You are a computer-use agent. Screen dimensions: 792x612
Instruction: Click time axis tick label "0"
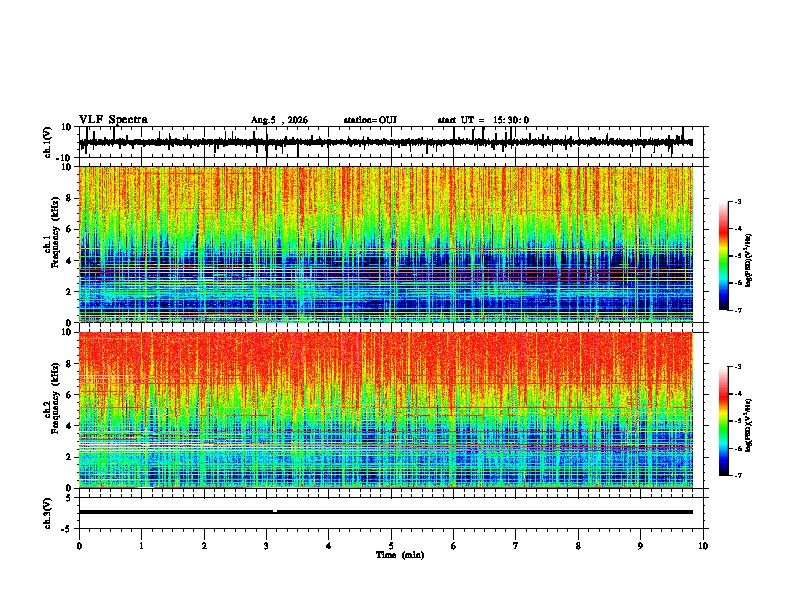pyautogui.click(x=79, y=546)
